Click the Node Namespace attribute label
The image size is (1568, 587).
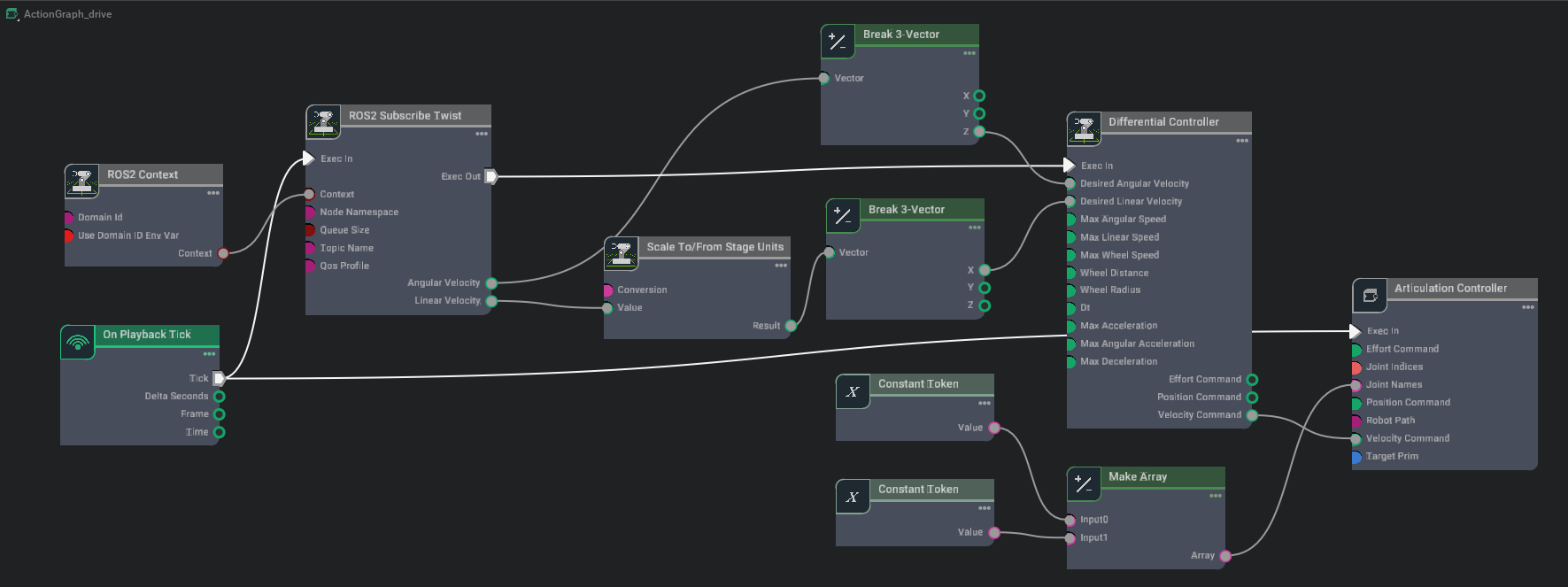[359, 212]
